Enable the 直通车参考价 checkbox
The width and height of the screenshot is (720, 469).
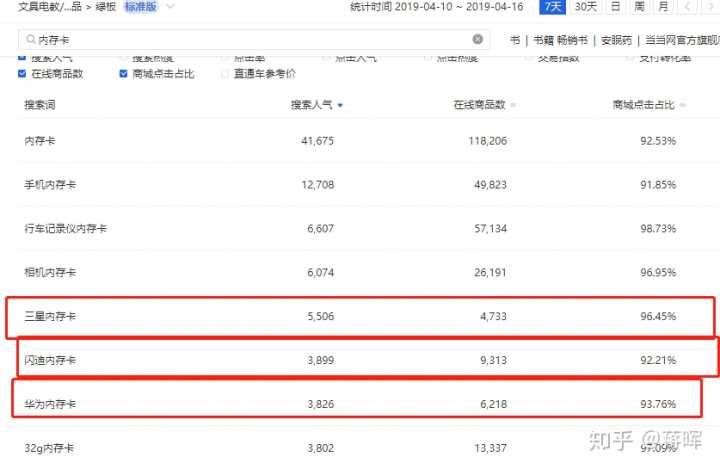[223, 73]
